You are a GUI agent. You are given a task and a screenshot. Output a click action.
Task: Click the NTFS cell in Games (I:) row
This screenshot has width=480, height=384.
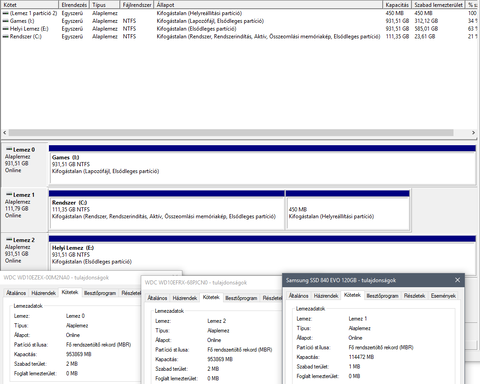pos(129,21)
